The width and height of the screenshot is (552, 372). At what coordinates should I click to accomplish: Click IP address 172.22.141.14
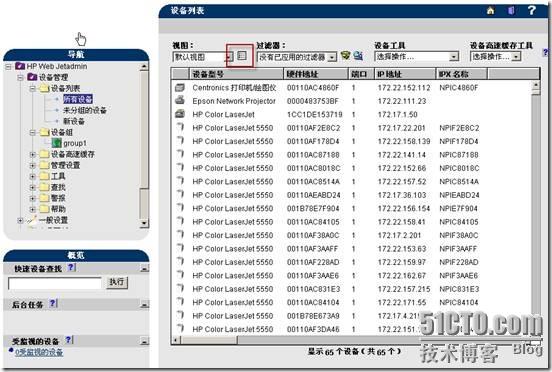(402, 155)
